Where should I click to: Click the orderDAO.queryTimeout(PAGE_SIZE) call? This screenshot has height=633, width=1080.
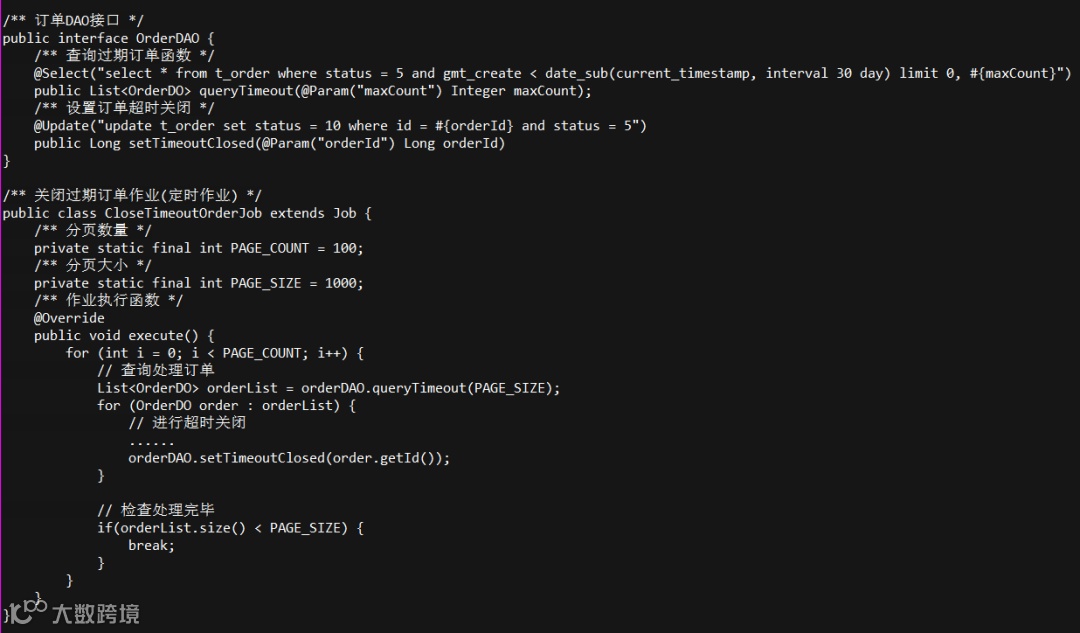point(430,388)
